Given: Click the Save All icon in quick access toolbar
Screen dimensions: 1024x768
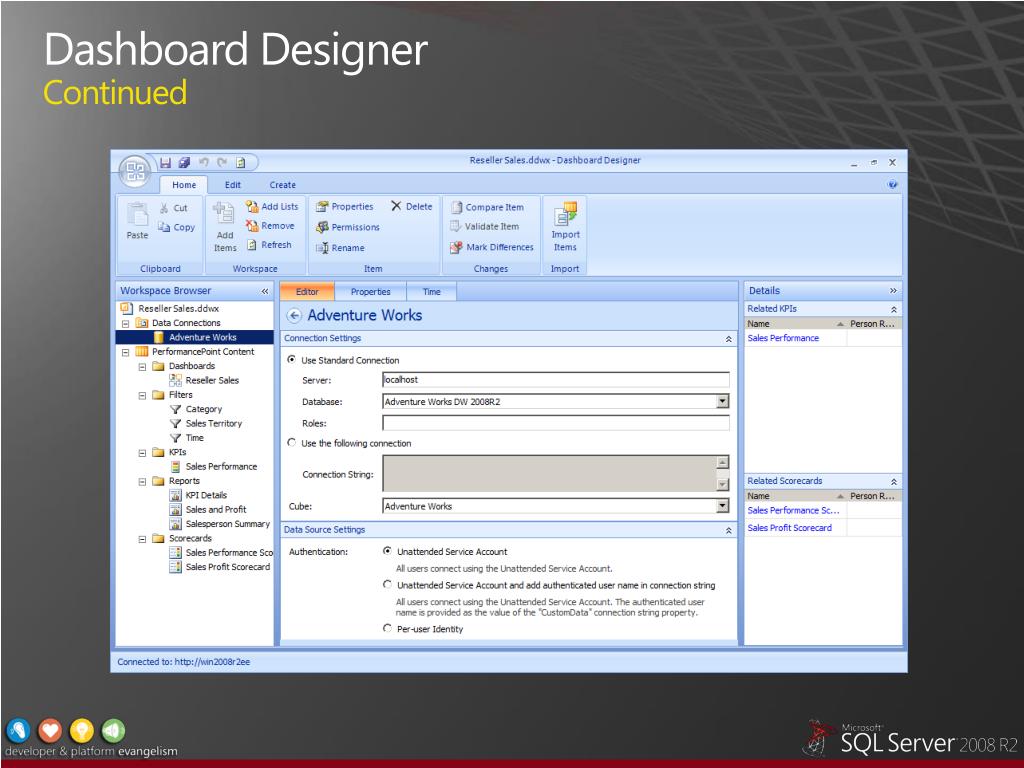Looking at the screenshot, I should point(184,162).
